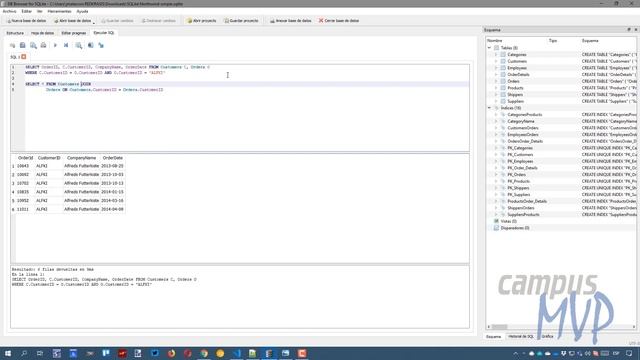Open the Archivo menu

coord(9,11)
